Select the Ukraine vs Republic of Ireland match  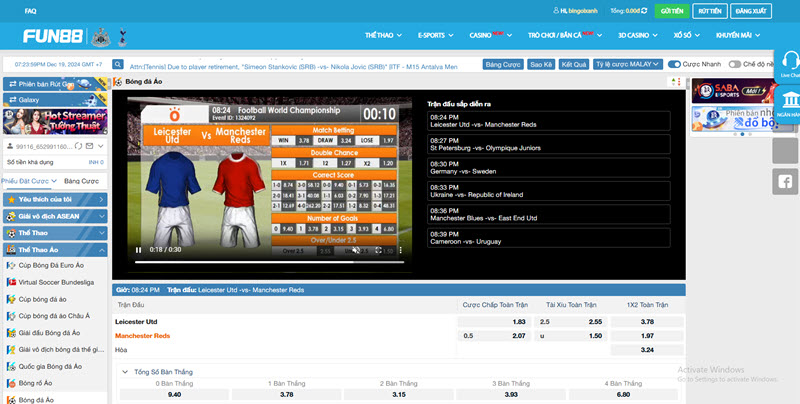[x=548, y=191]
